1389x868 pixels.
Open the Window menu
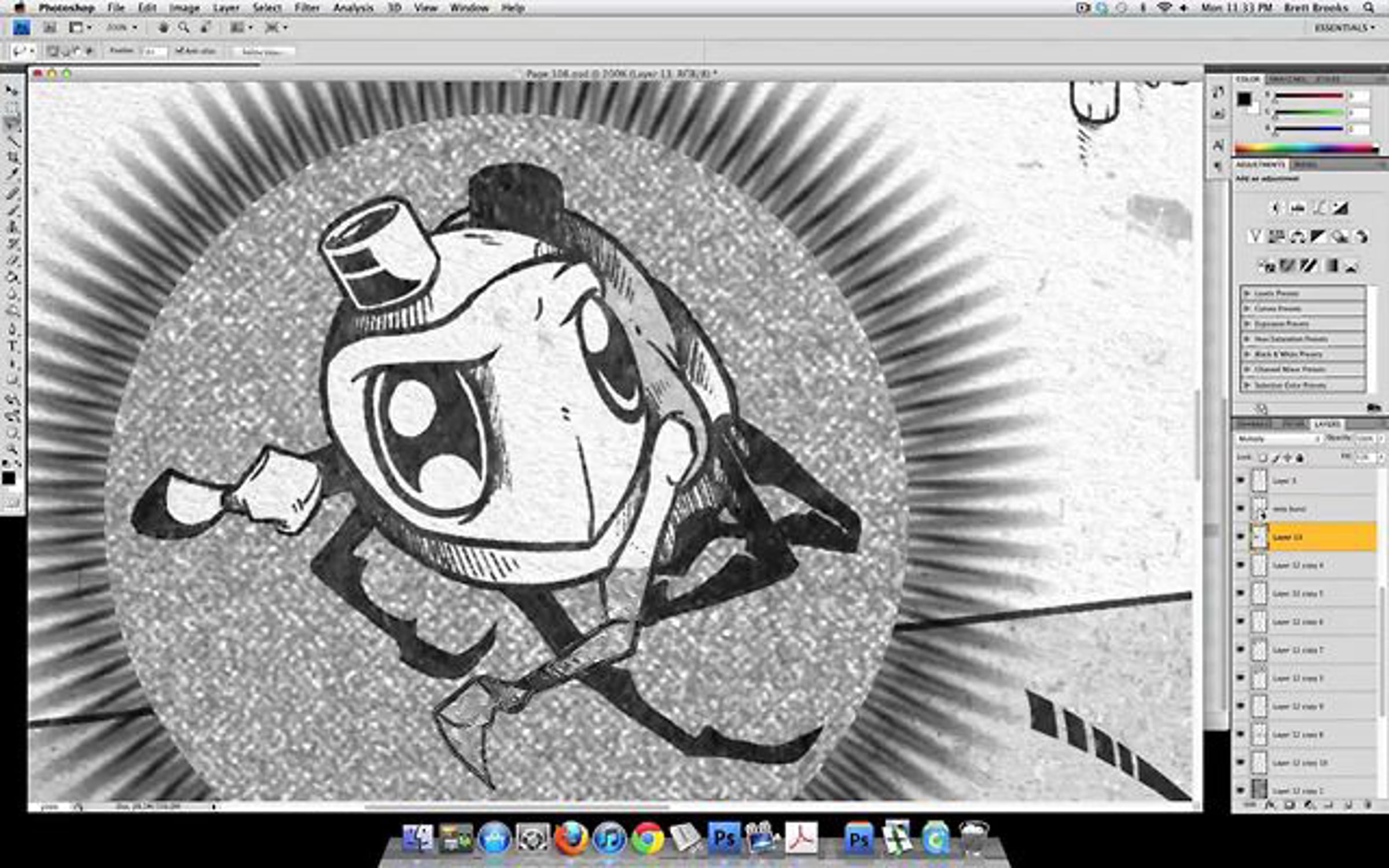[469, 8]
